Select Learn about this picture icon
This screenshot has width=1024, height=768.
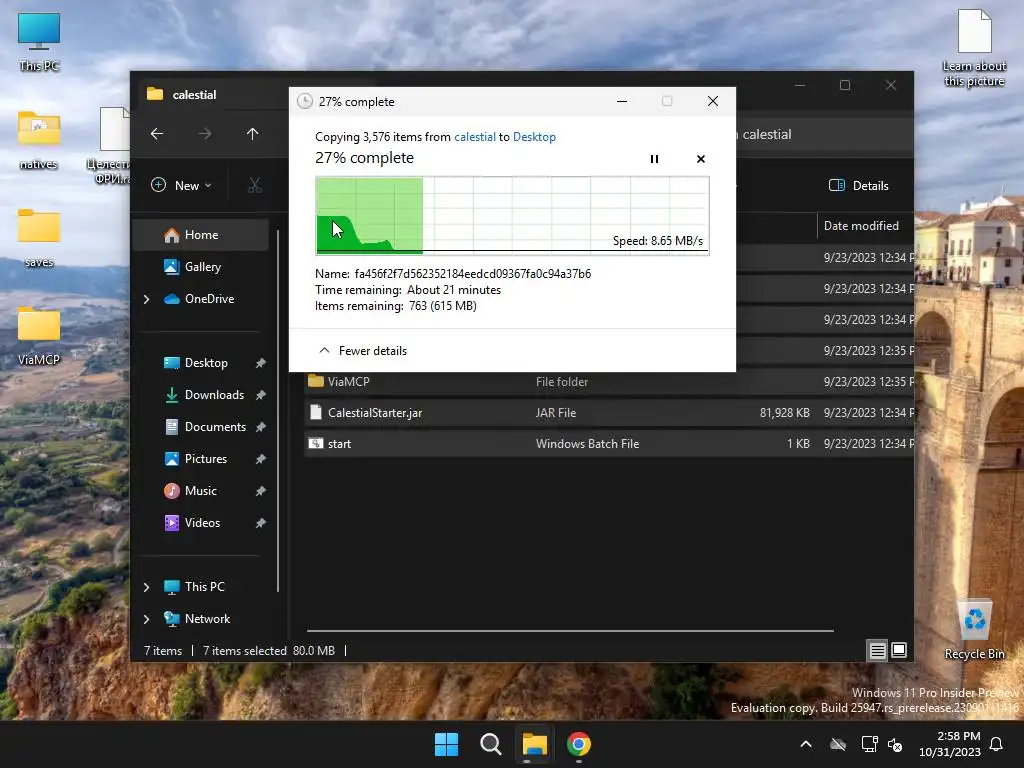(974, 48)
